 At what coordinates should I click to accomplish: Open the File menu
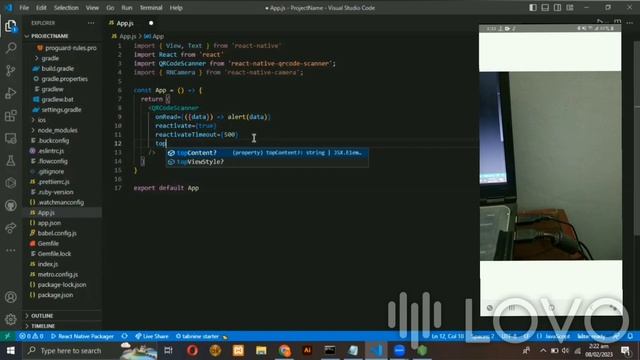point(24,8)
